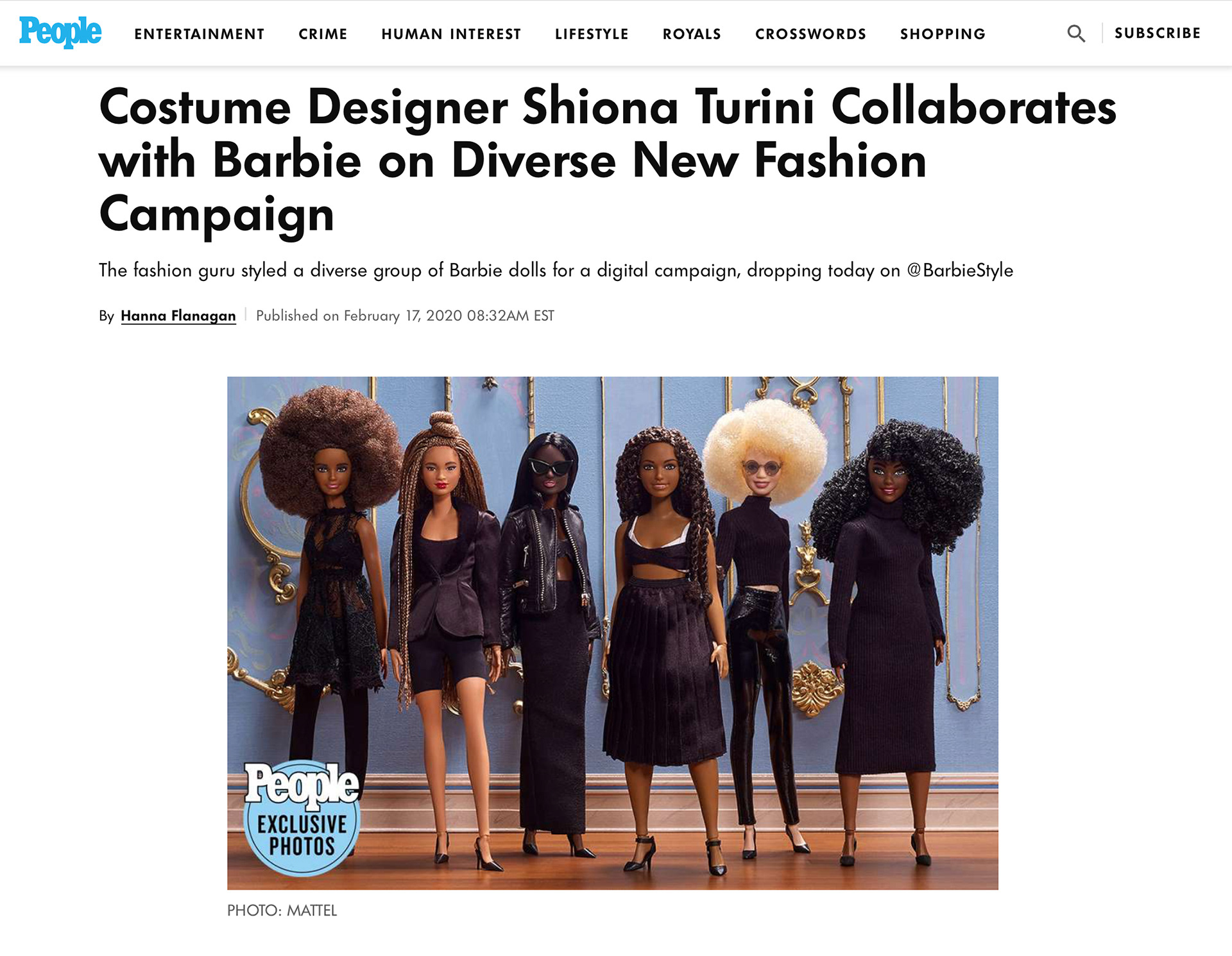Click the article subtitle mentioning @BarbieStyle
This screenshot has height=956, width=1232.
pos(556,270)
